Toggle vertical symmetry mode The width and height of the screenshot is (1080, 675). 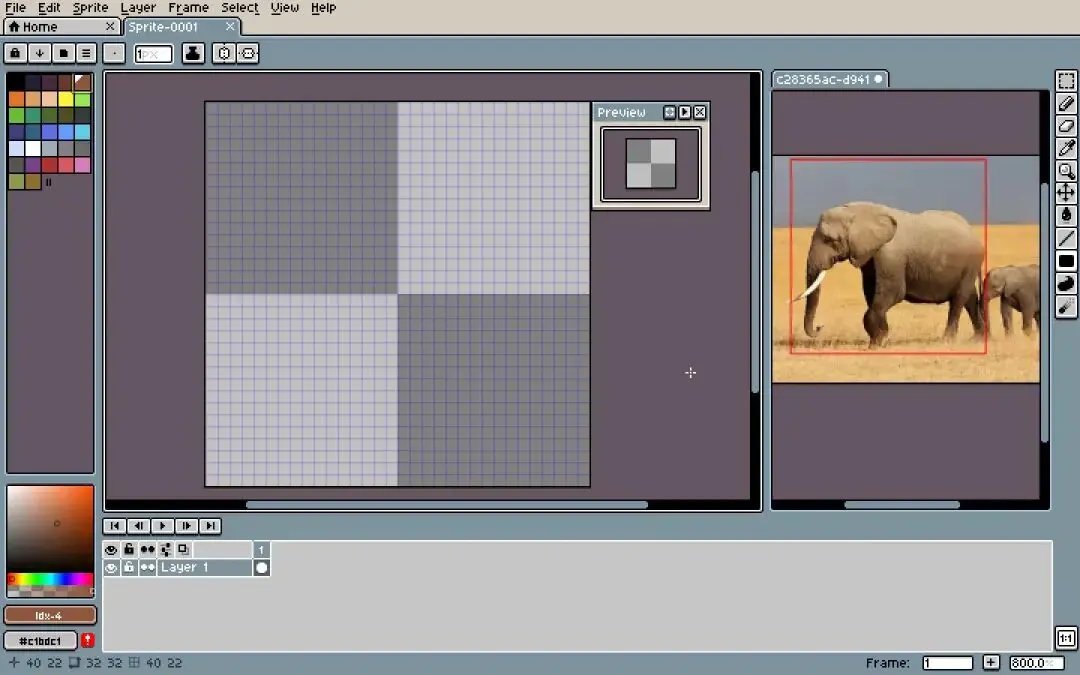(x=248, y=53)
